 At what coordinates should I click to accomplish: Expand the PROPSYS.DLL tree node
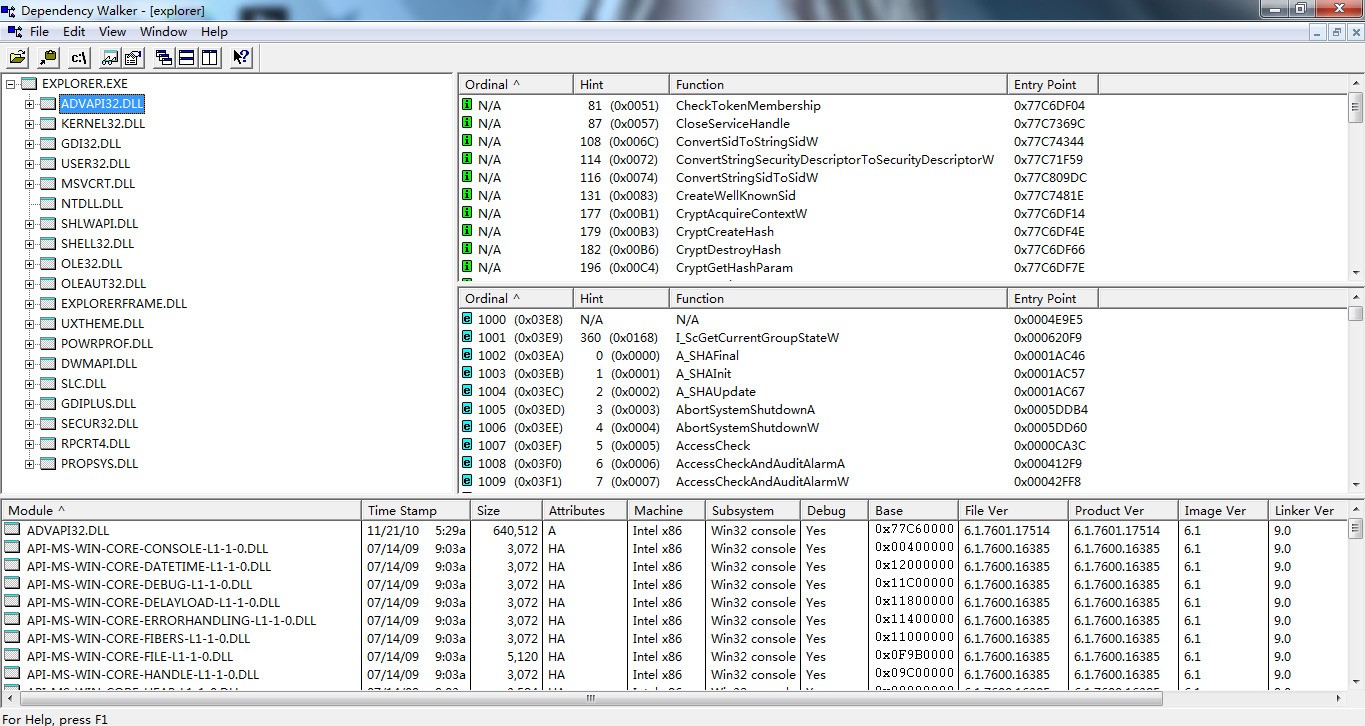click(x=29, y=464)
